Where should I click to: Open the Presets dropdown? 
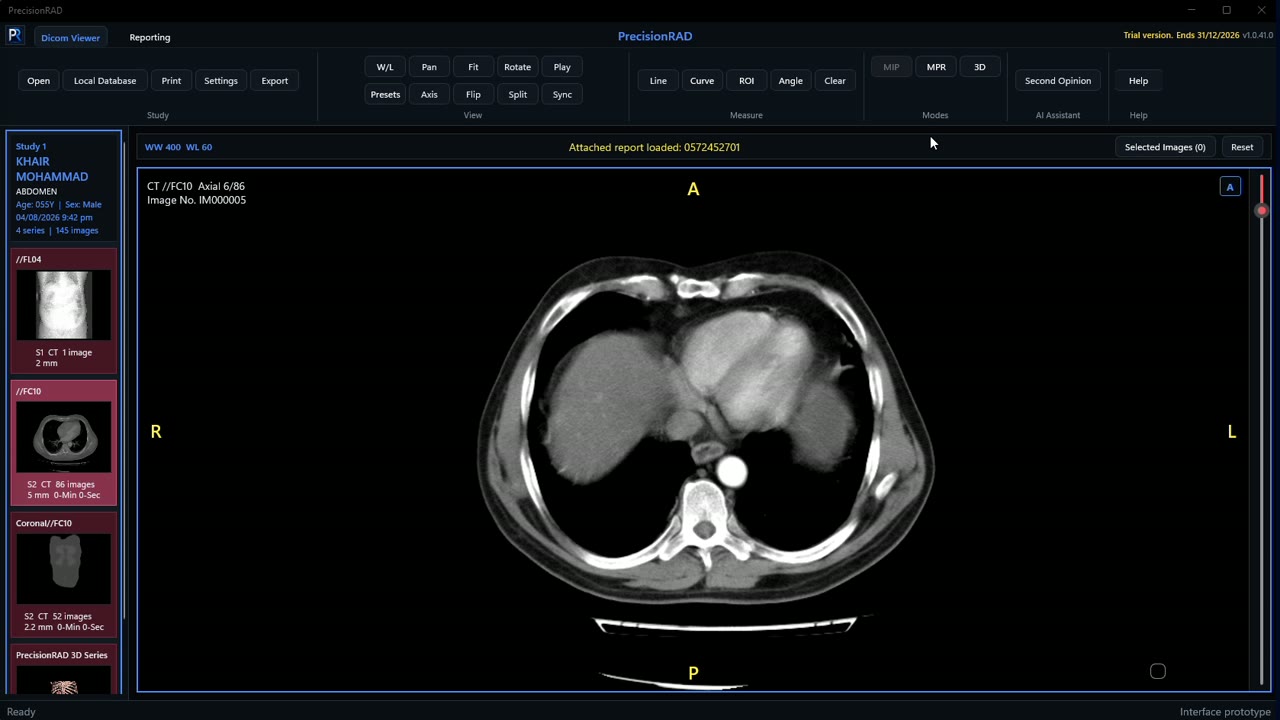tap(385, 94)
